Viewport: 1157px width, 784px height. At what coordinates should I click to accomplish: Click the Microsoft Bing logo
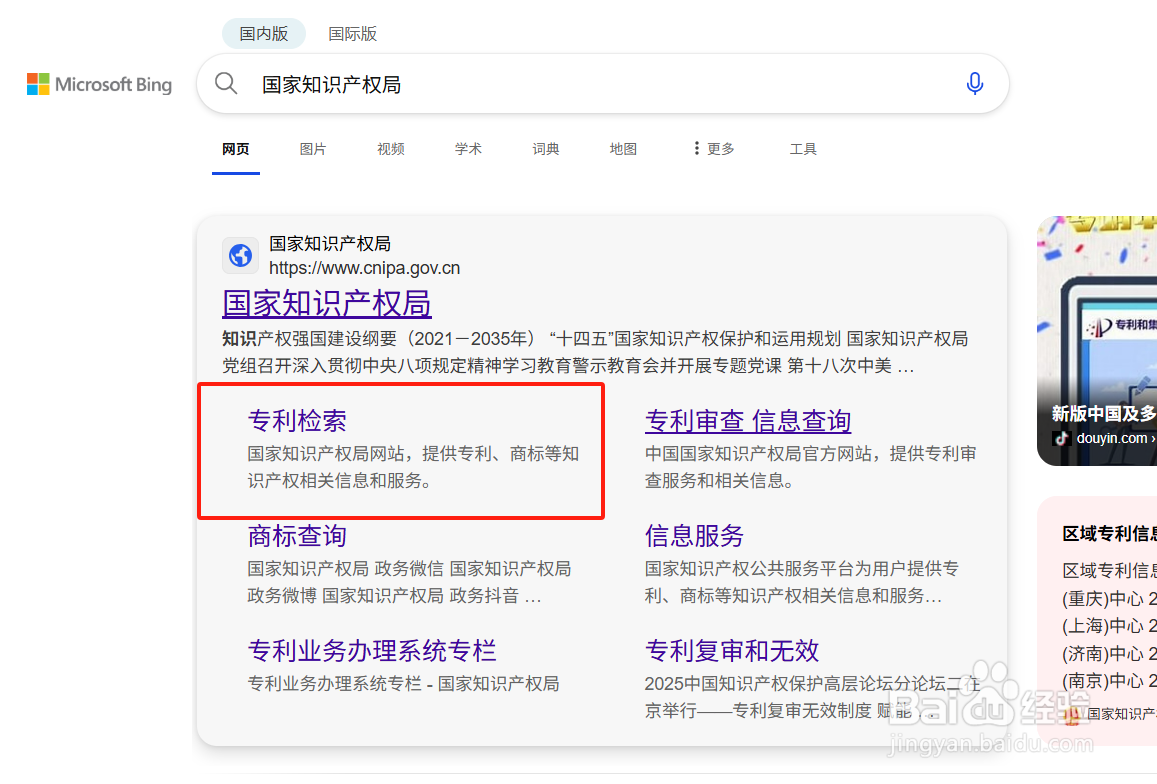click(x=99, y=84)
